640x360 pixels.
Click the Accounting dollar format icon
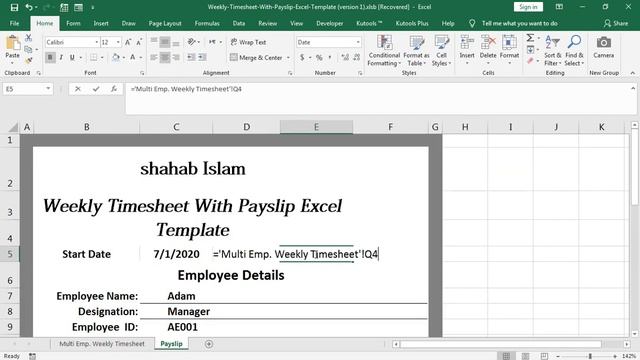[302, 58]
